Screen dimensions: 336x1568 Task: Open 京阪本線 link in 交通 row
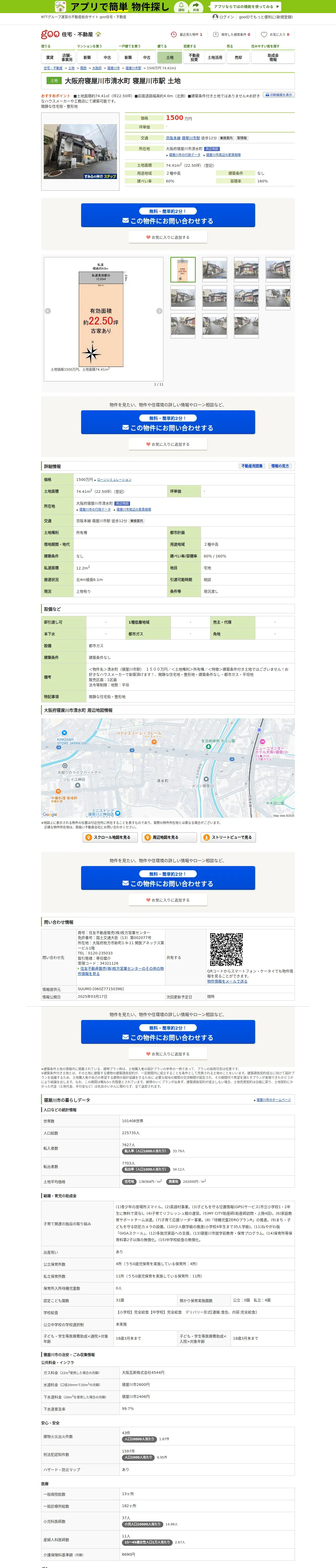(173, 138)
